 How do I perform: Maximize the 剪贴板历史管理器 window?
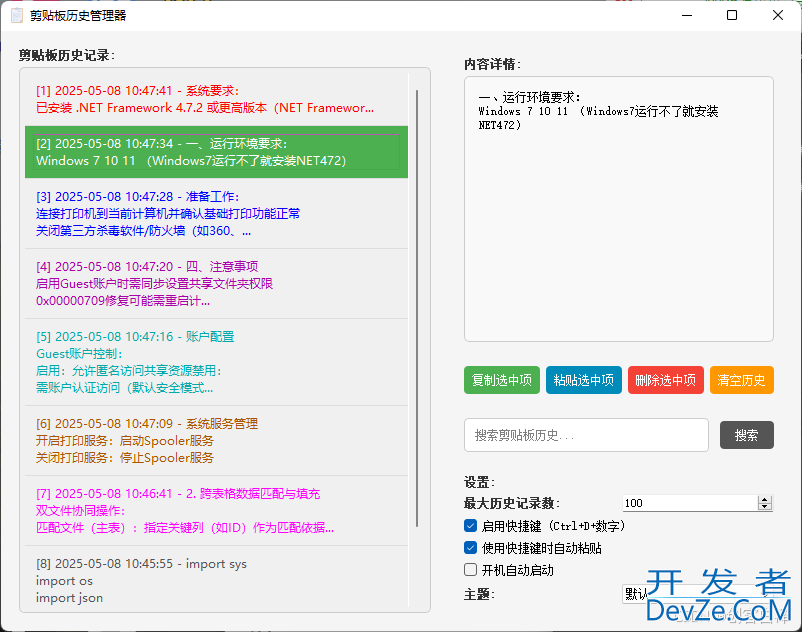tap(732, 15)
